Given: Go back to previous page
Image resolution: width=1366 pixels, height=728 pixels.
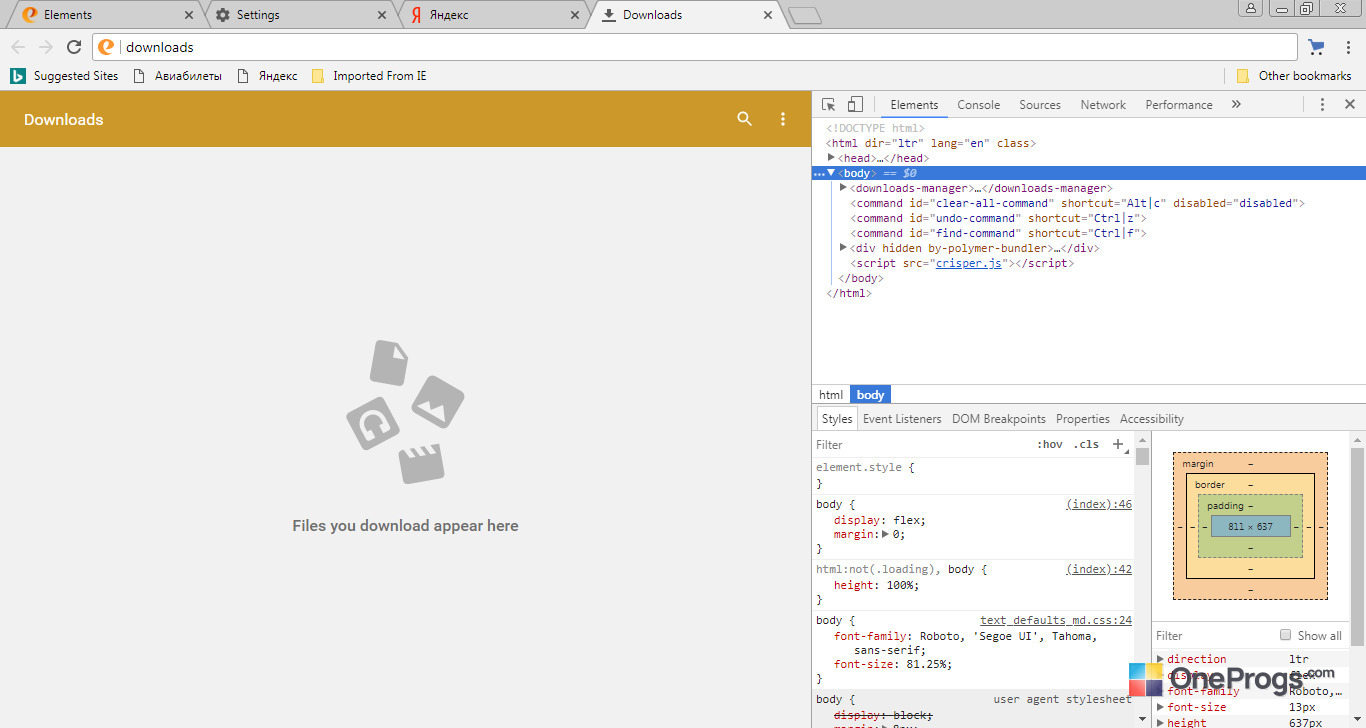Looking at the screenshot, I should pos(18,47).
